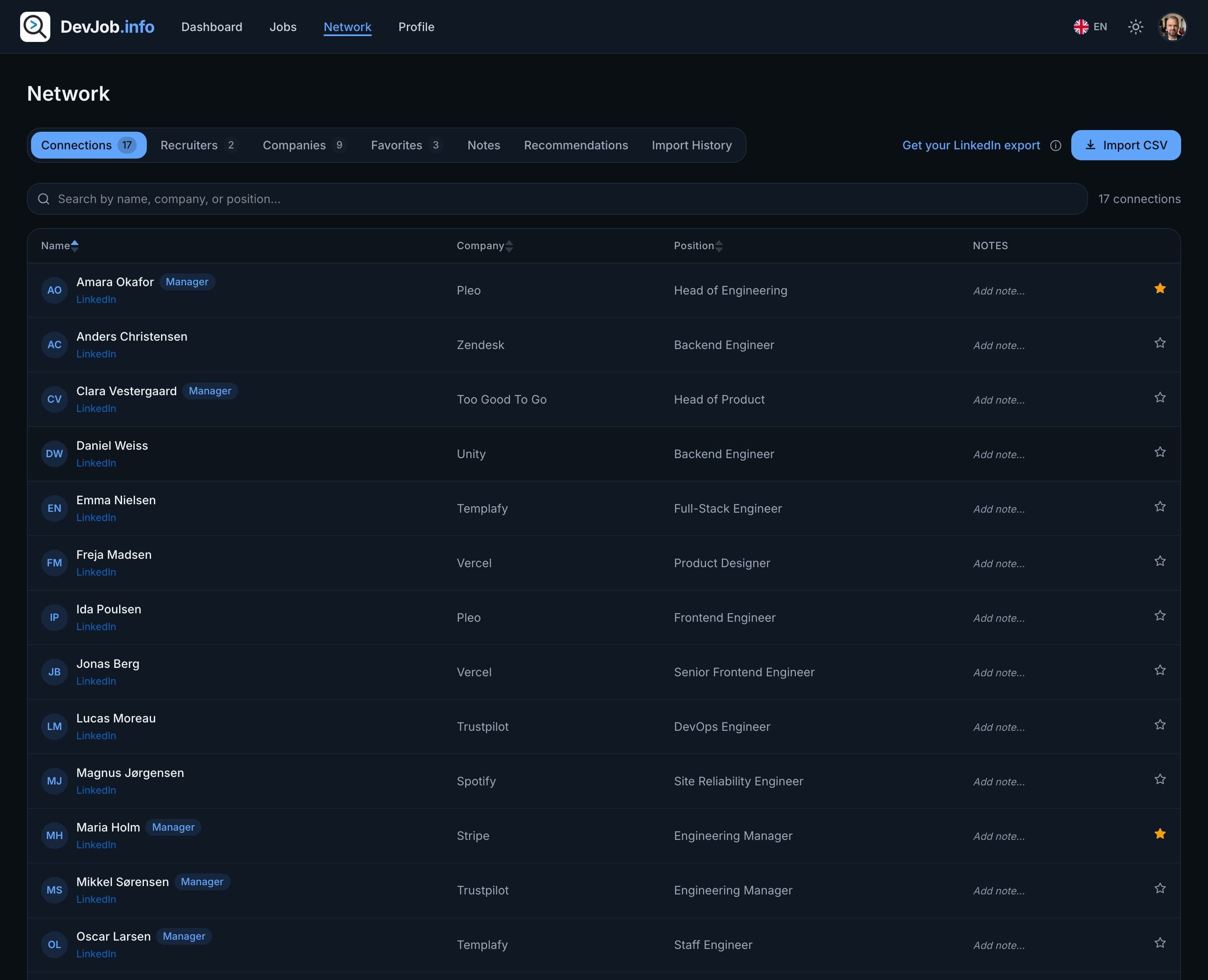Open Anders Christensen's LinkedIn link
1208x980 pixels.
click(96, 354)
